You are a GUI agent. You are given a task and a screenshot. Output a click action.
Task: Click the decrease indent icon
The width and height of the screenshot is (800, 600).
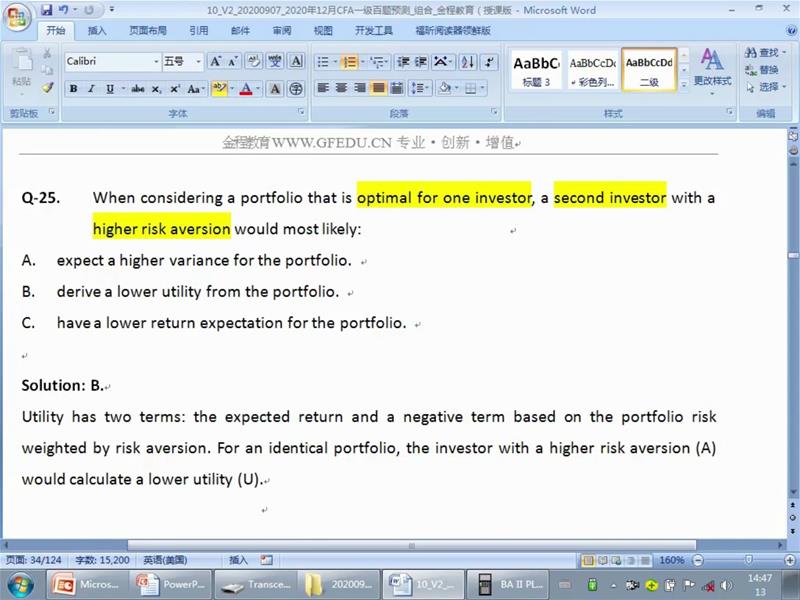click(x=402, y=62)
